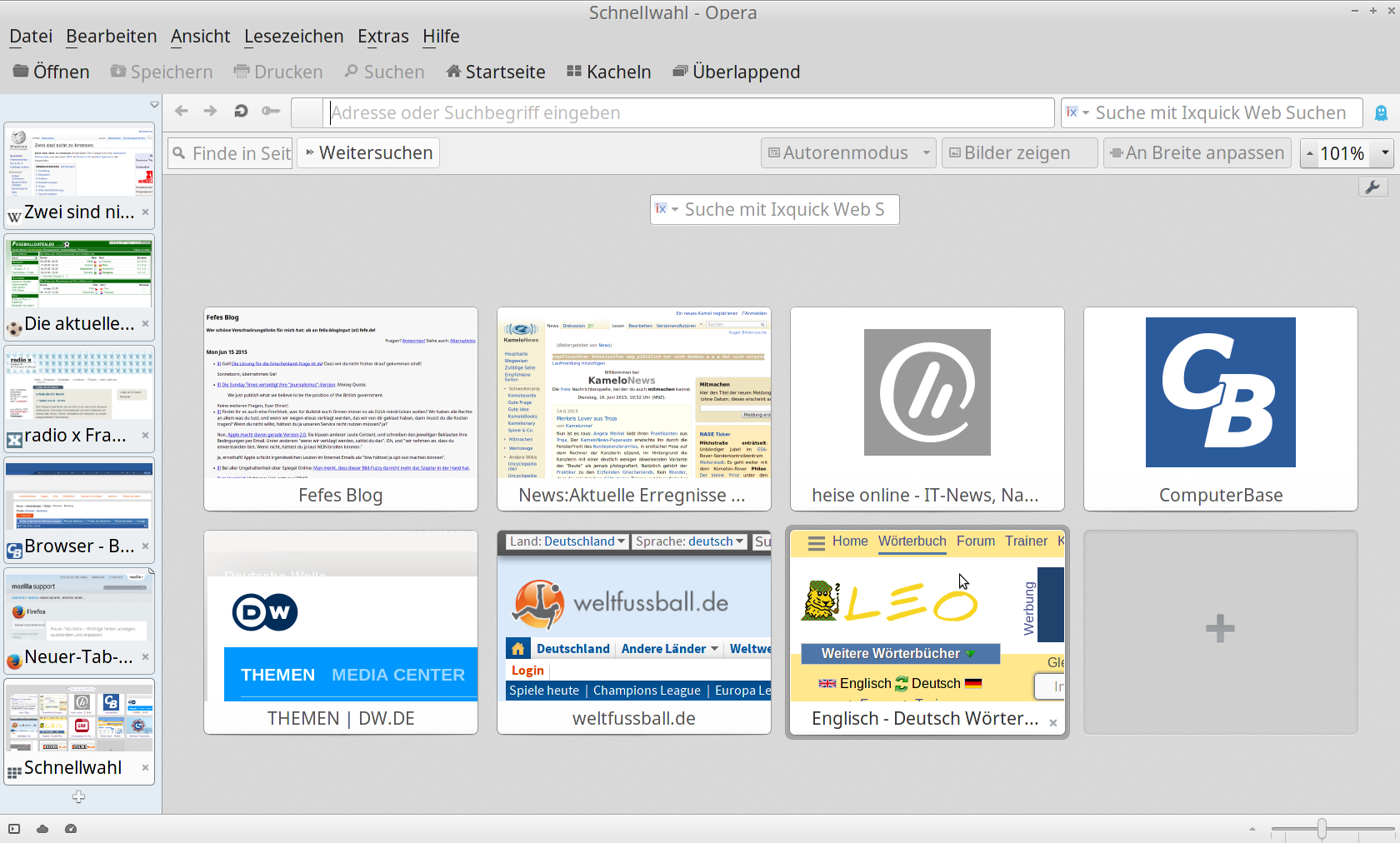Adjust the zoom slider in the status bar
This screenshot has width=1400, height=843.
tap(1322, 829)
